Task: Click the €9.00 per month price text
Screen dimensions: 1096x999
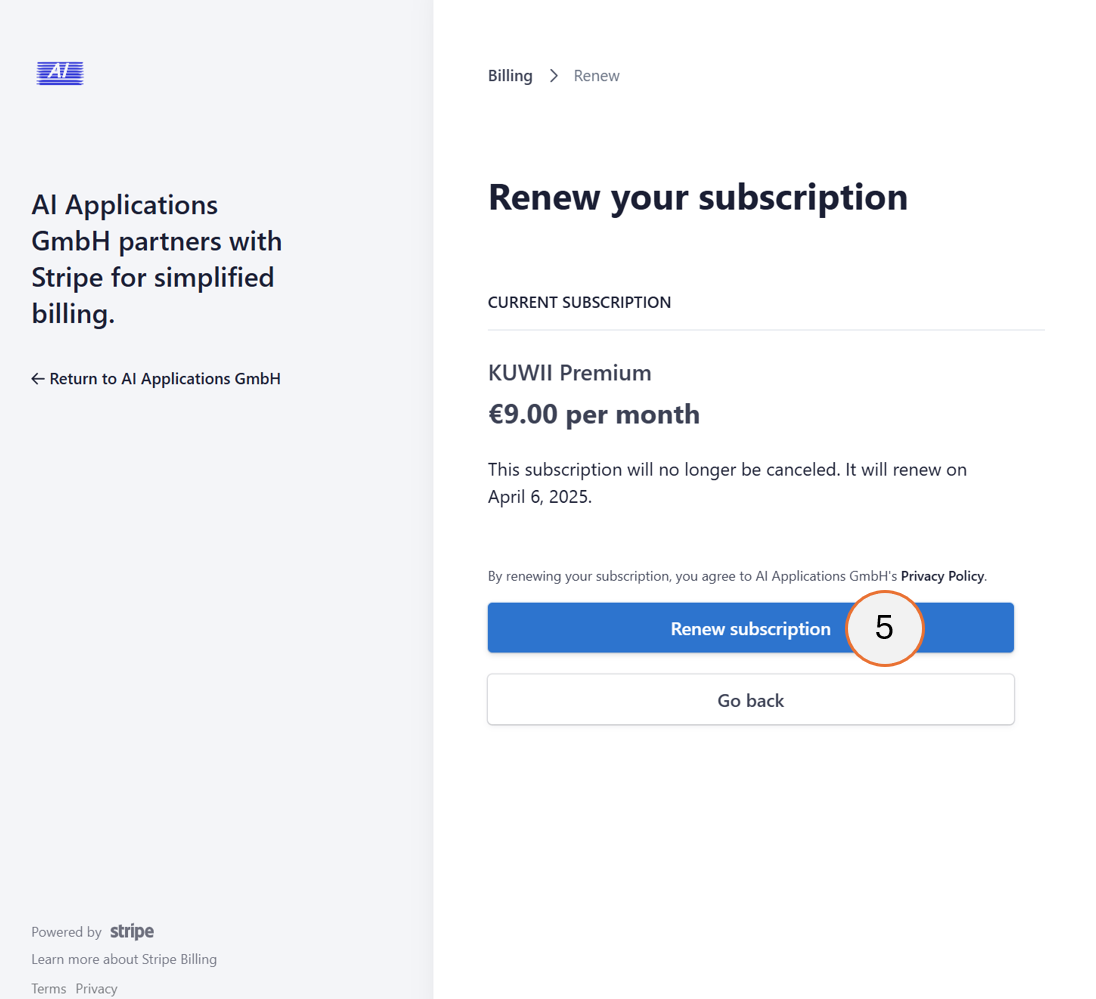Action: coord(594,413)
